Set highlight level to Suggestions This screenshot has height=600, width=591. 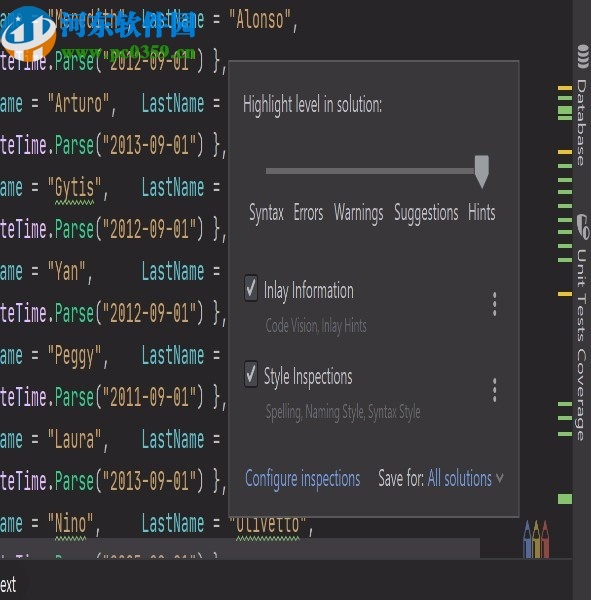point(426,213)
